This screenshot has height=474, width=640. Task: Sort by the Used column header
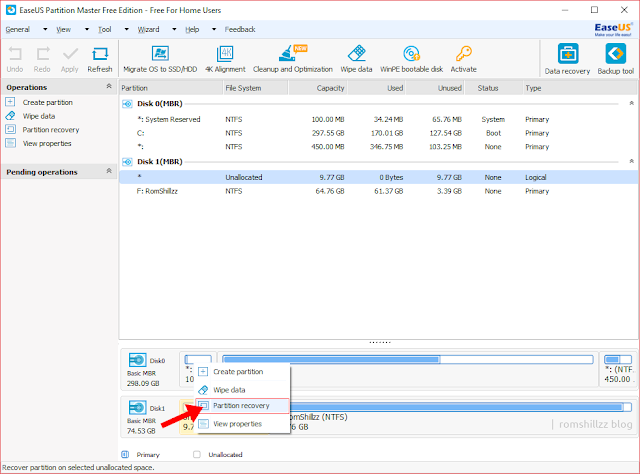click(x=377, y=88)
